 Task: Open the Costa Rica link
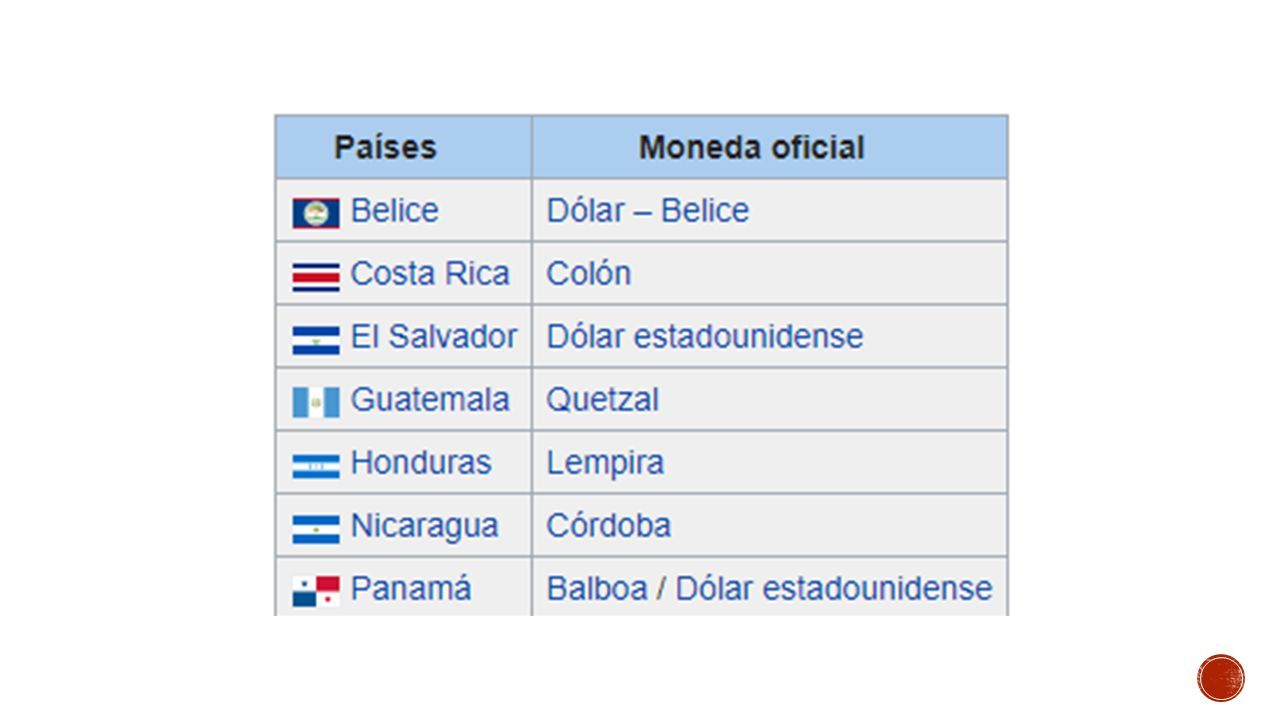[430, 273]
